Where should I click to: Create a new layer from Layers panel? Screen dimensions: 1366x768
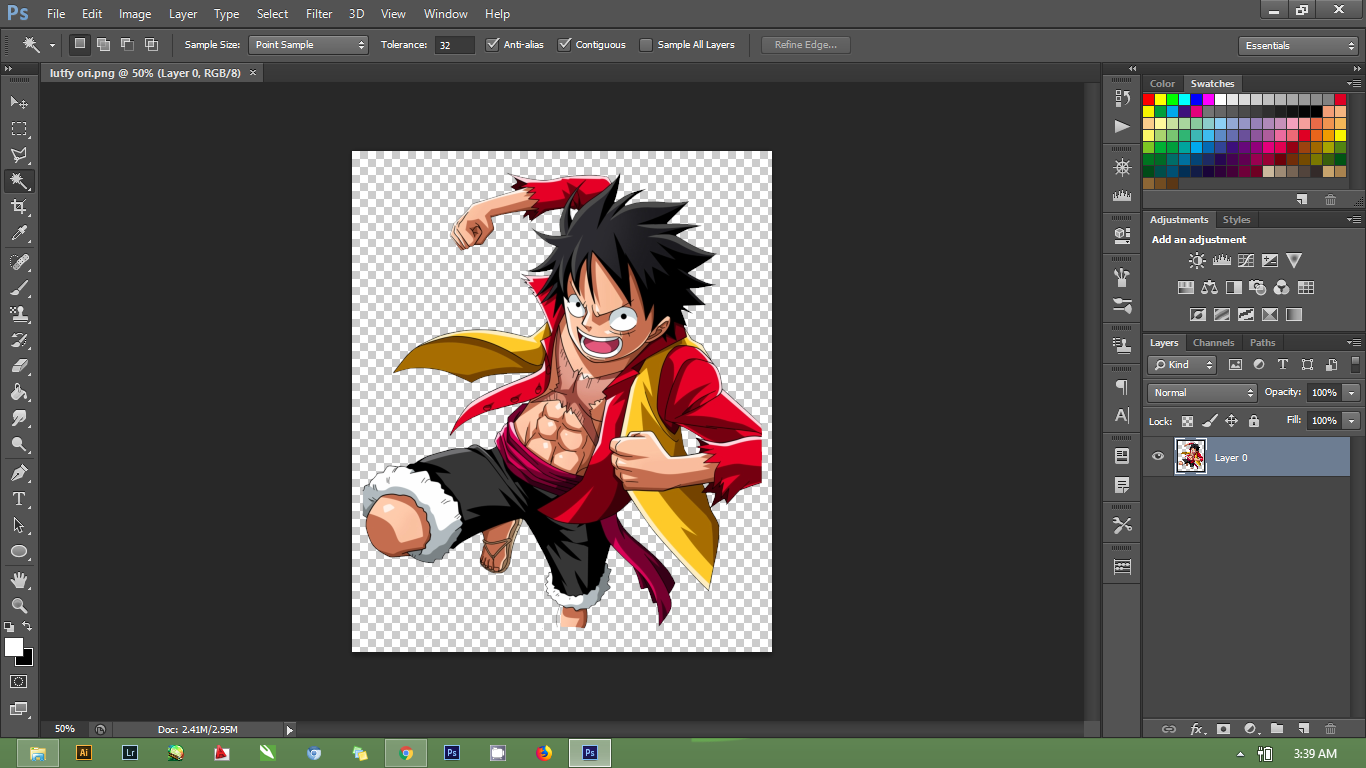(1304, 730)
